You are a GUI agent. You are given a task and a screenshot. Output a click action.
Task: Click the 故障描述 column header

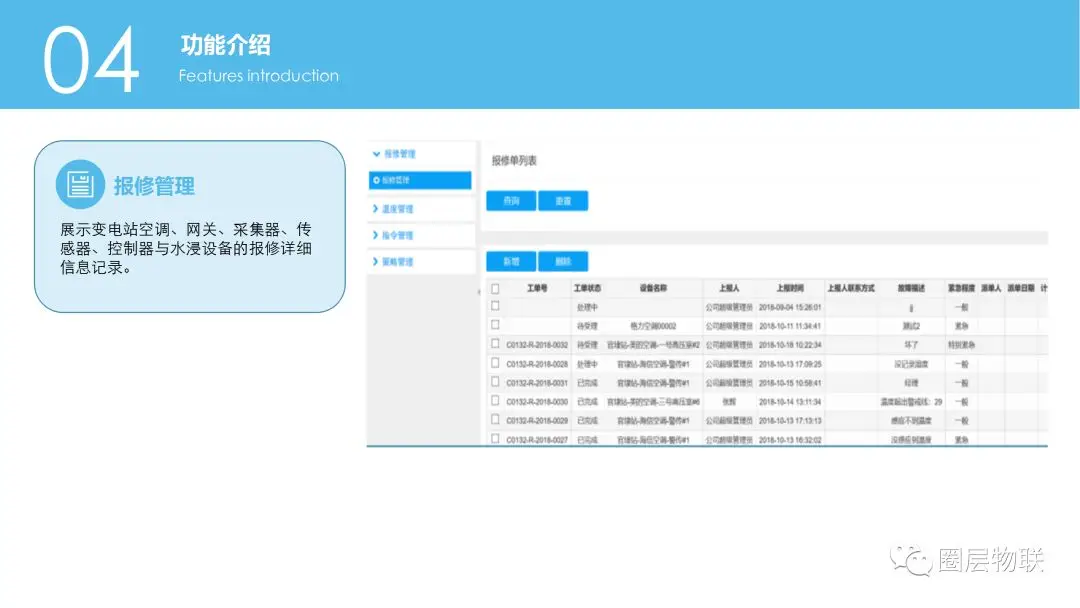click(911, 289)
